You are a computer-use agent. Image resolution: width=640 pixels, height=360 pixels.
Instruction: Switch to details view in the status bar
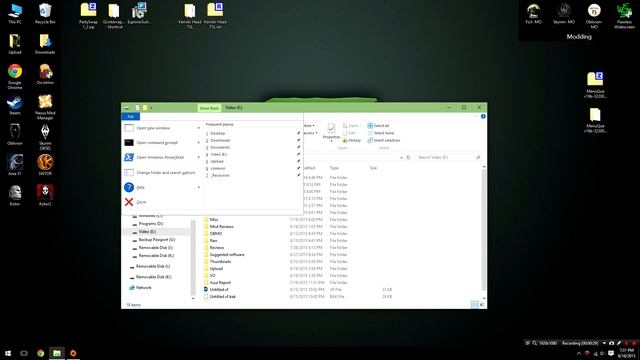click(474, 304)
